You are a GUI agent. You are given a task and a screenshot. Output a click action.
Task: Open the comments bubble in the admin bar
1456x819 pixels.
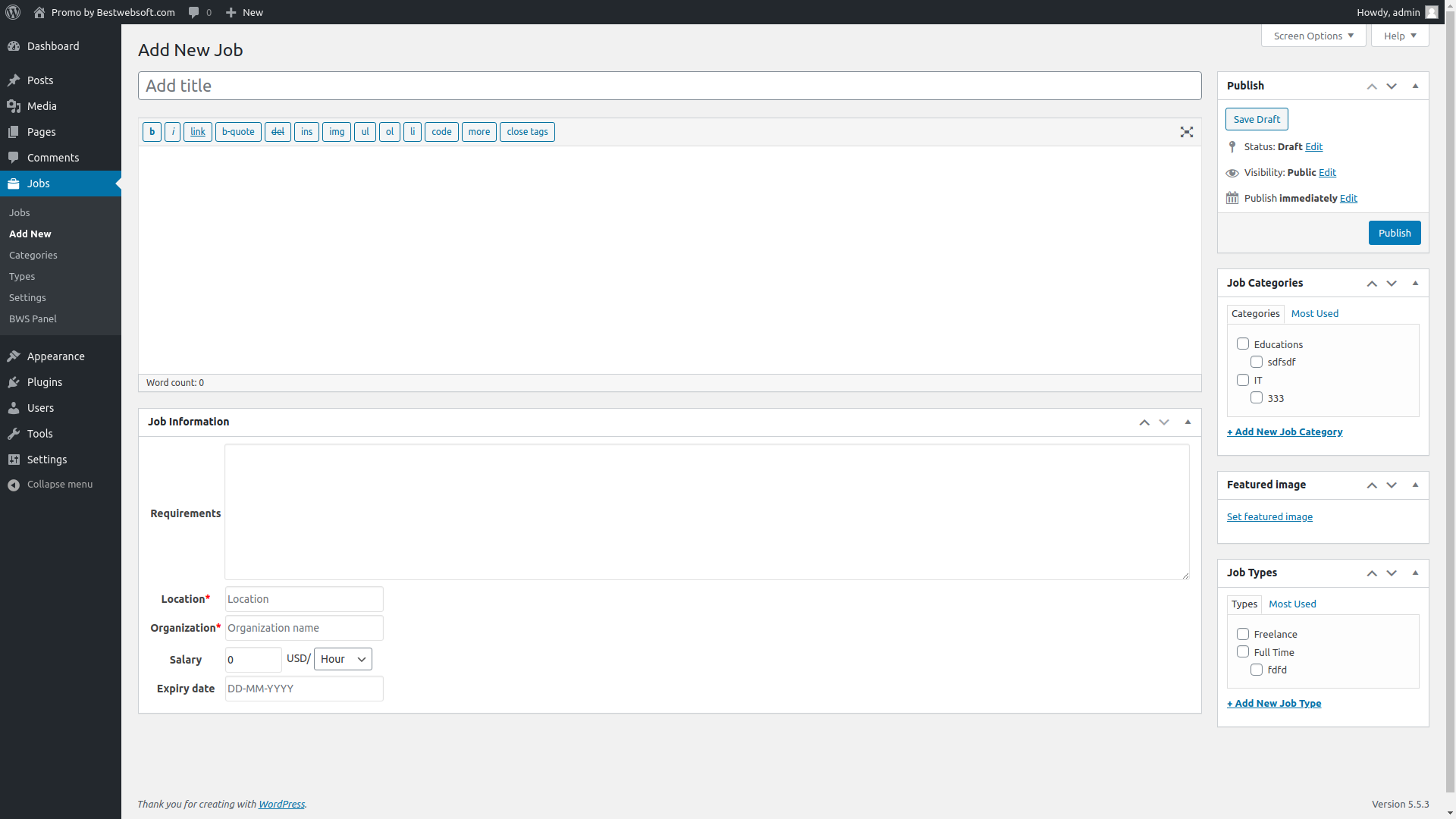(195, 12)
